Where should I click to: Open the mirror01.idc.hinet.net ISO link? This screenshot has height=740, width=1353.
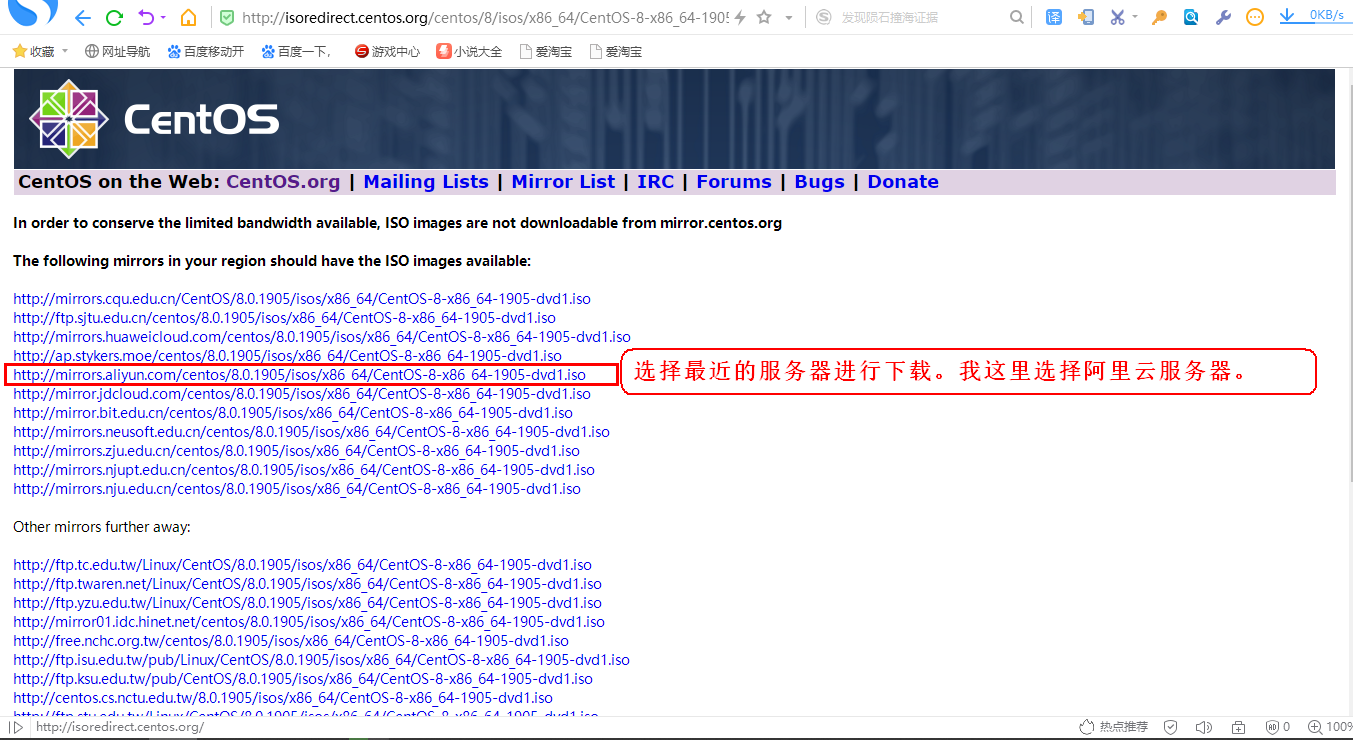(309, 622)
